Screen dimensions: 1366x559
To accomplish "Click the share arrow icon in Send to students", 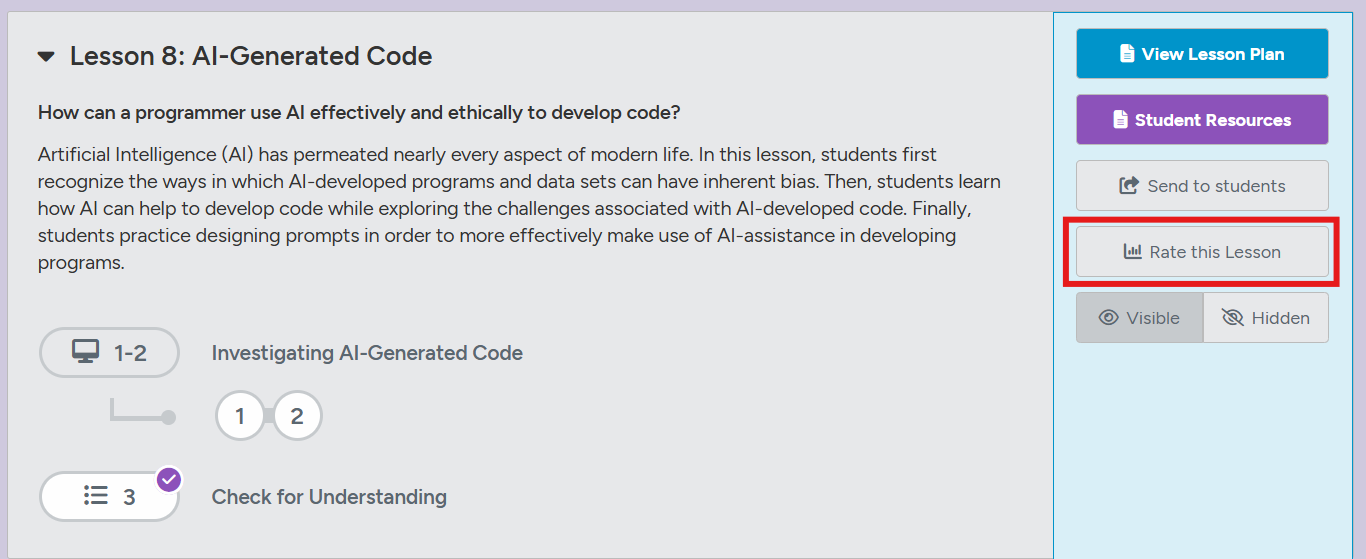I will [1129, 186].
